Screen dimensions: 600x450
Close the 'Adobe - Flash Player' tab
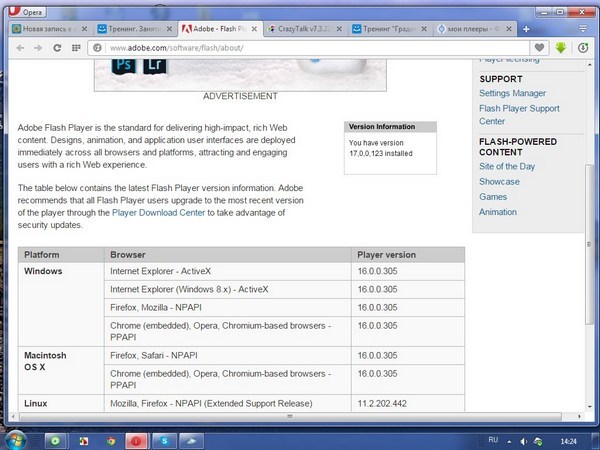pos(254,29)
